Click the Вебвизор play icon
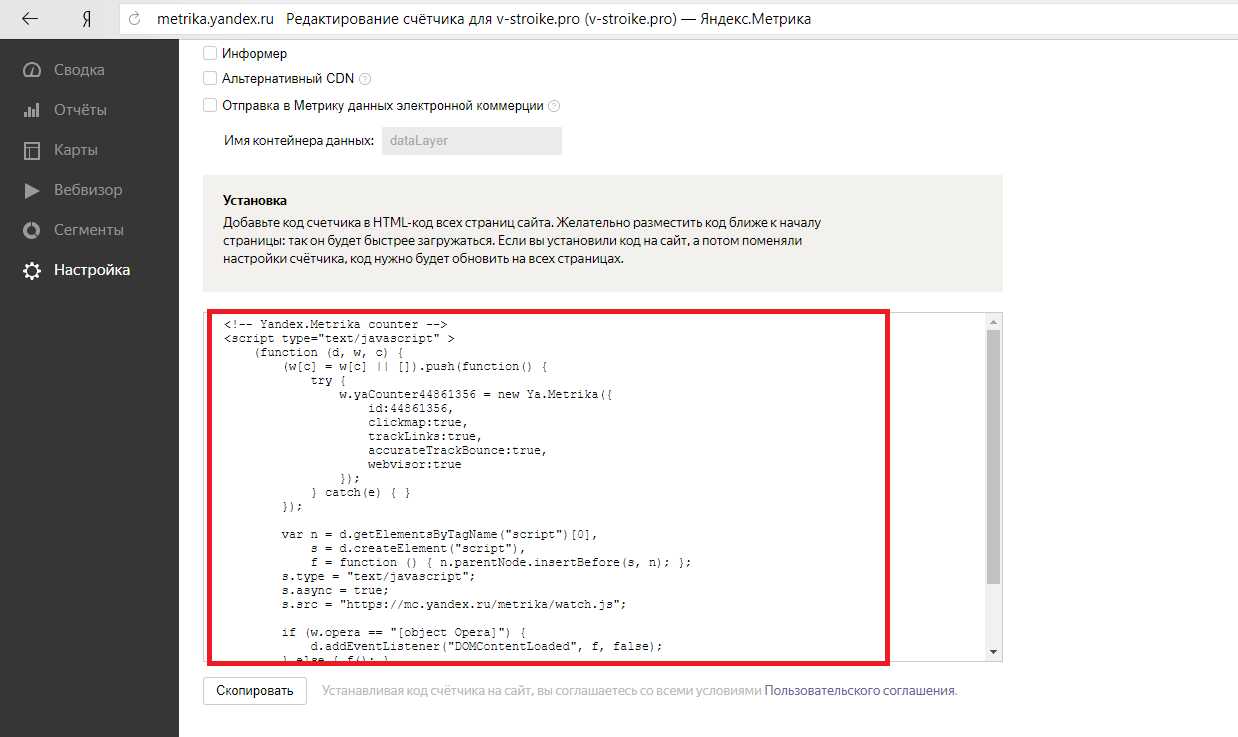Viewport: 1238px width, 737px height. 32,190
